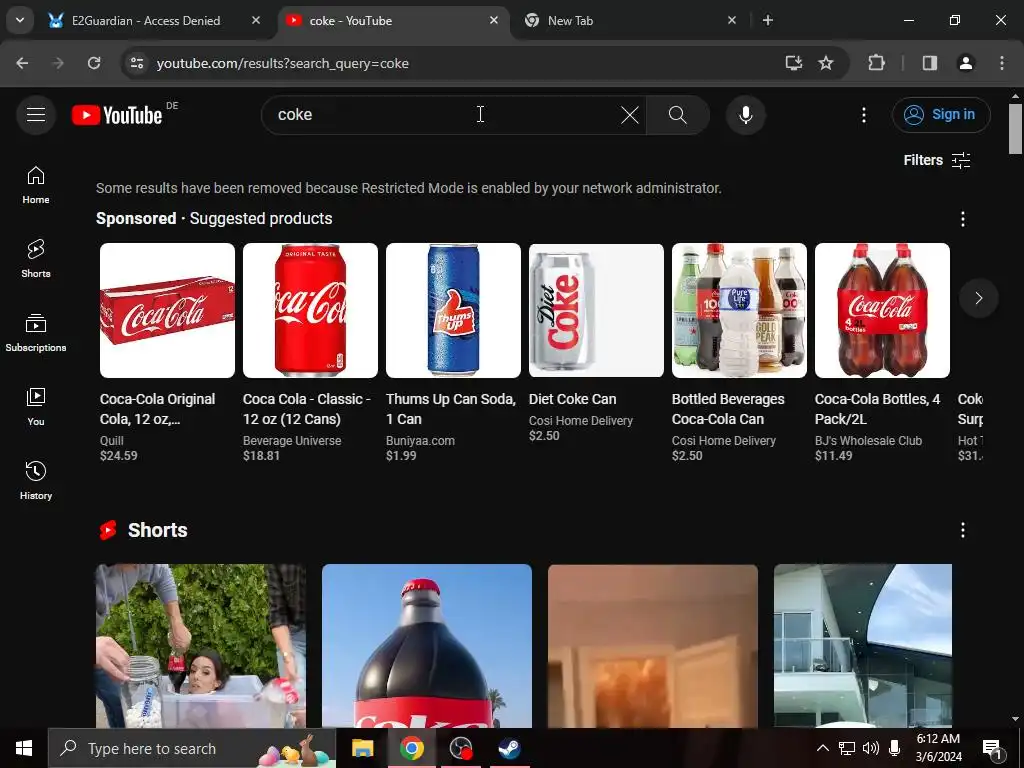Open Shorts in the sidebar

click(x=36, y=259)
